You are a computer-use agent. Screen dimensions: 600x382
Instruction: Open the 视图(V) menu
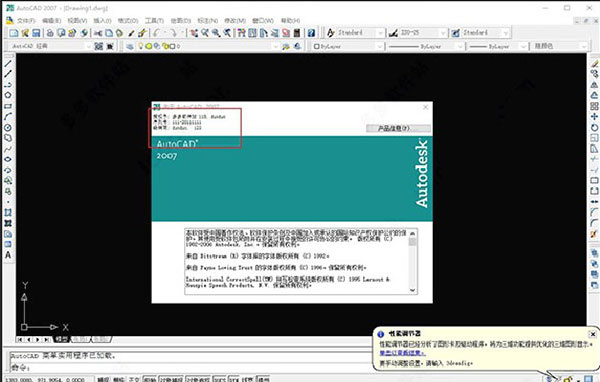point(77,20)
